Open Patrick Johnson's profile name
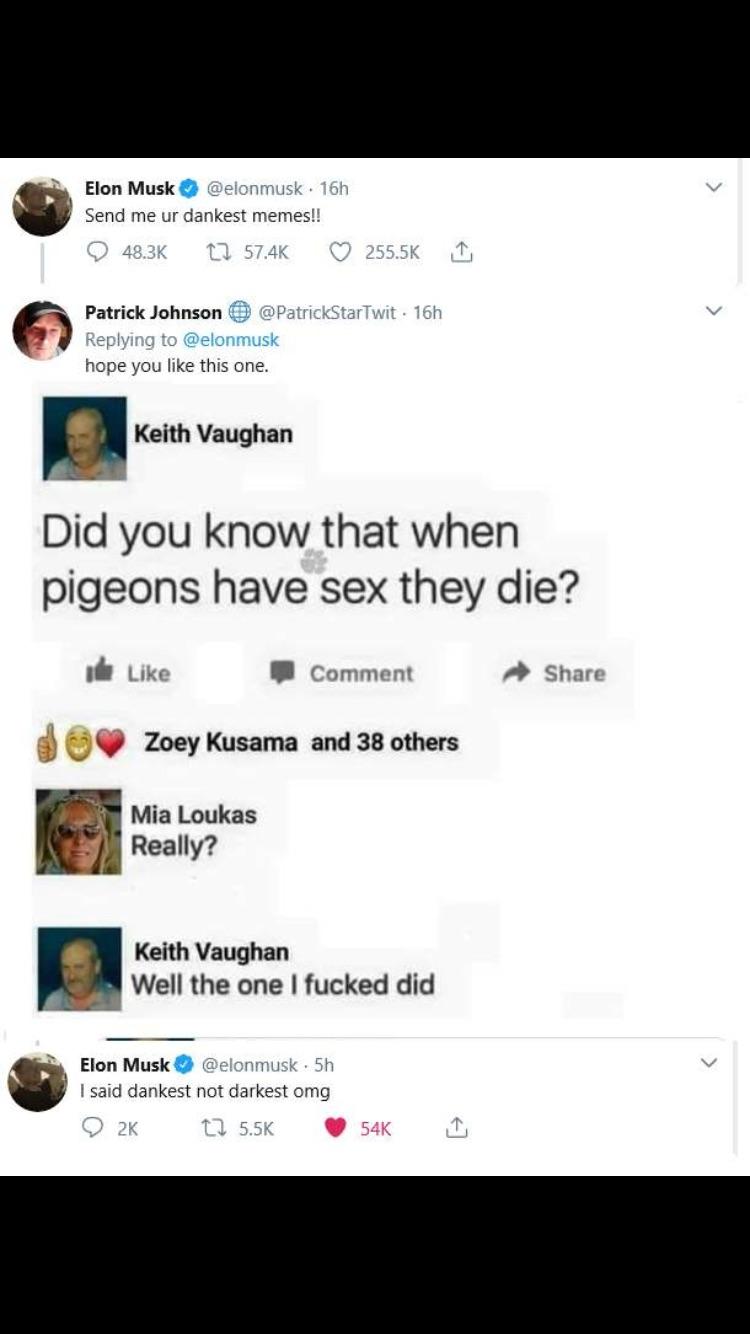Screen dimensions: 750x1334 pyautogui.click(x=153, y=312)
